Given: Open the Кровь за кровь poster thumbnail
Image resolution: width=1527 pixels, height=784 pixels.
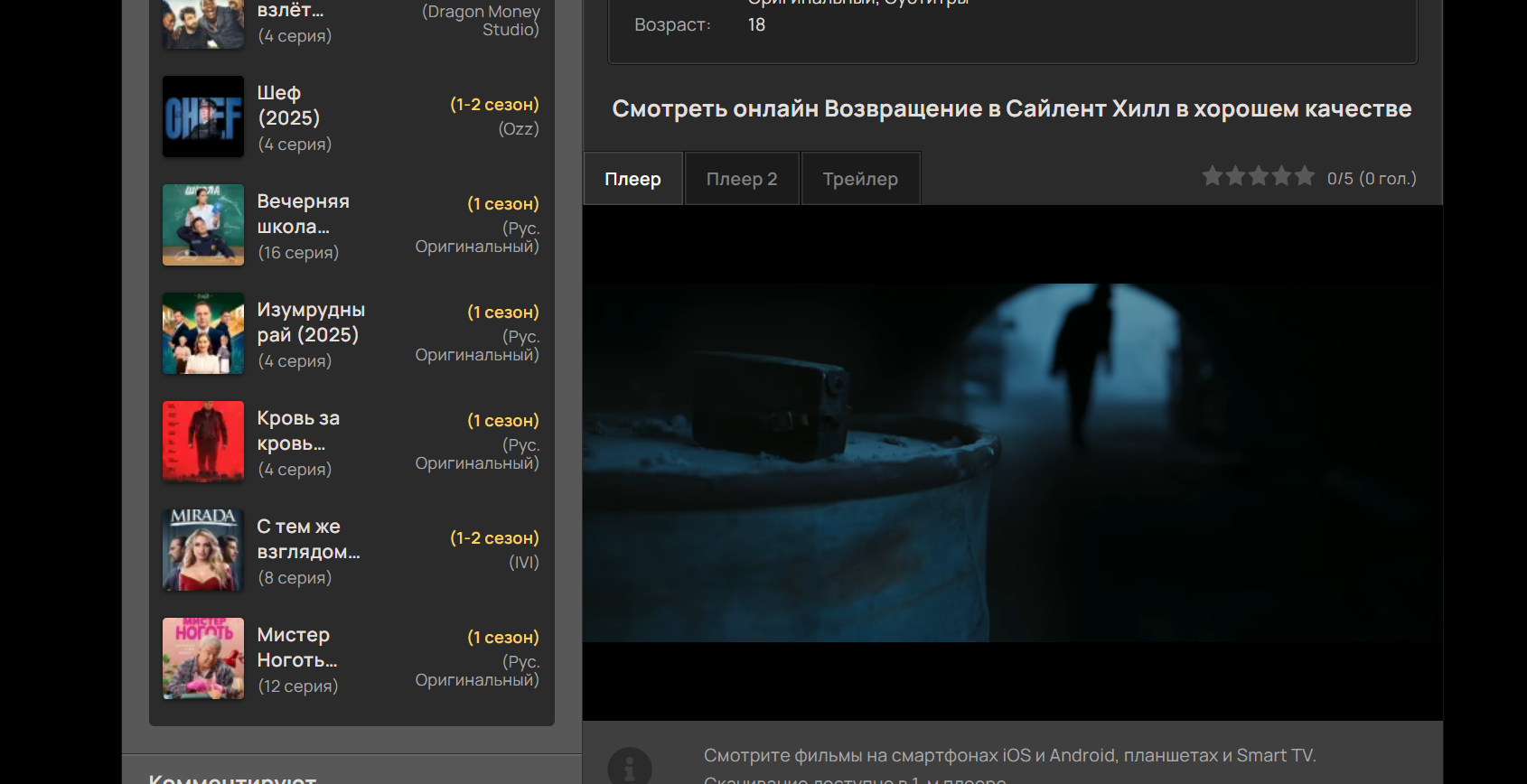Looking at the screenshot, I should tap(203, 442).
